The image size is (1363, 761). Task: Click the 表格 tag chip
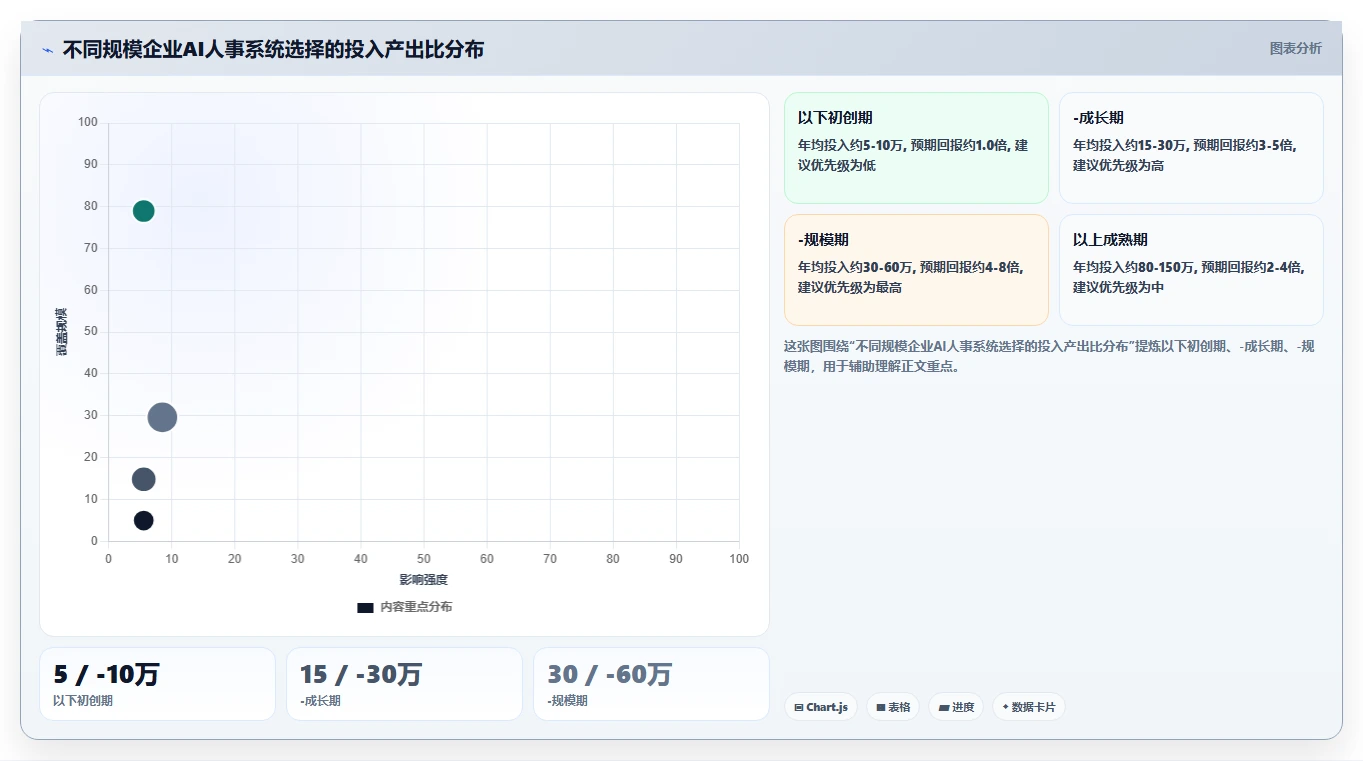(893, 707)
